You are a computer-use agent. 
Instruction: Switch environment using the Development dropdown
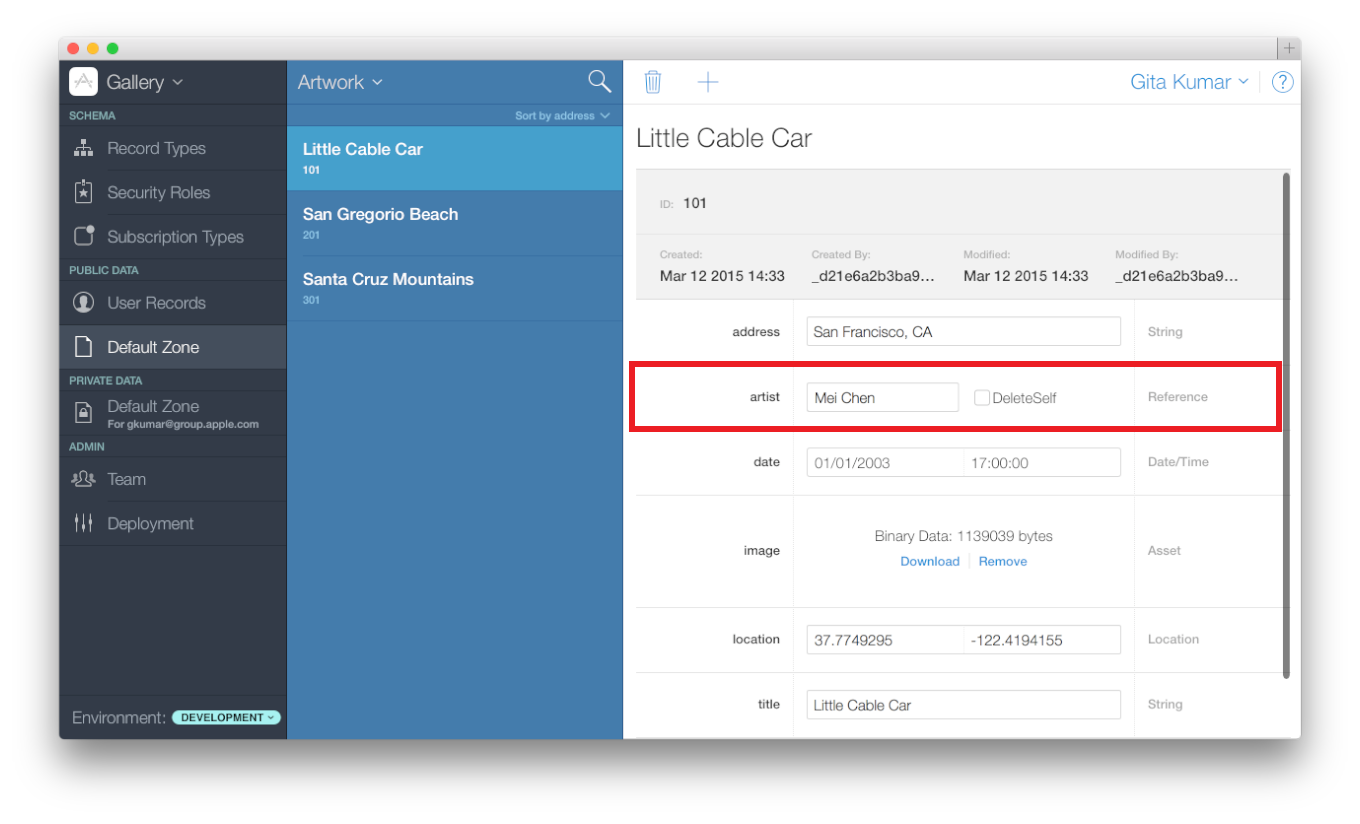pyautogui.click(x=226, y=718)
